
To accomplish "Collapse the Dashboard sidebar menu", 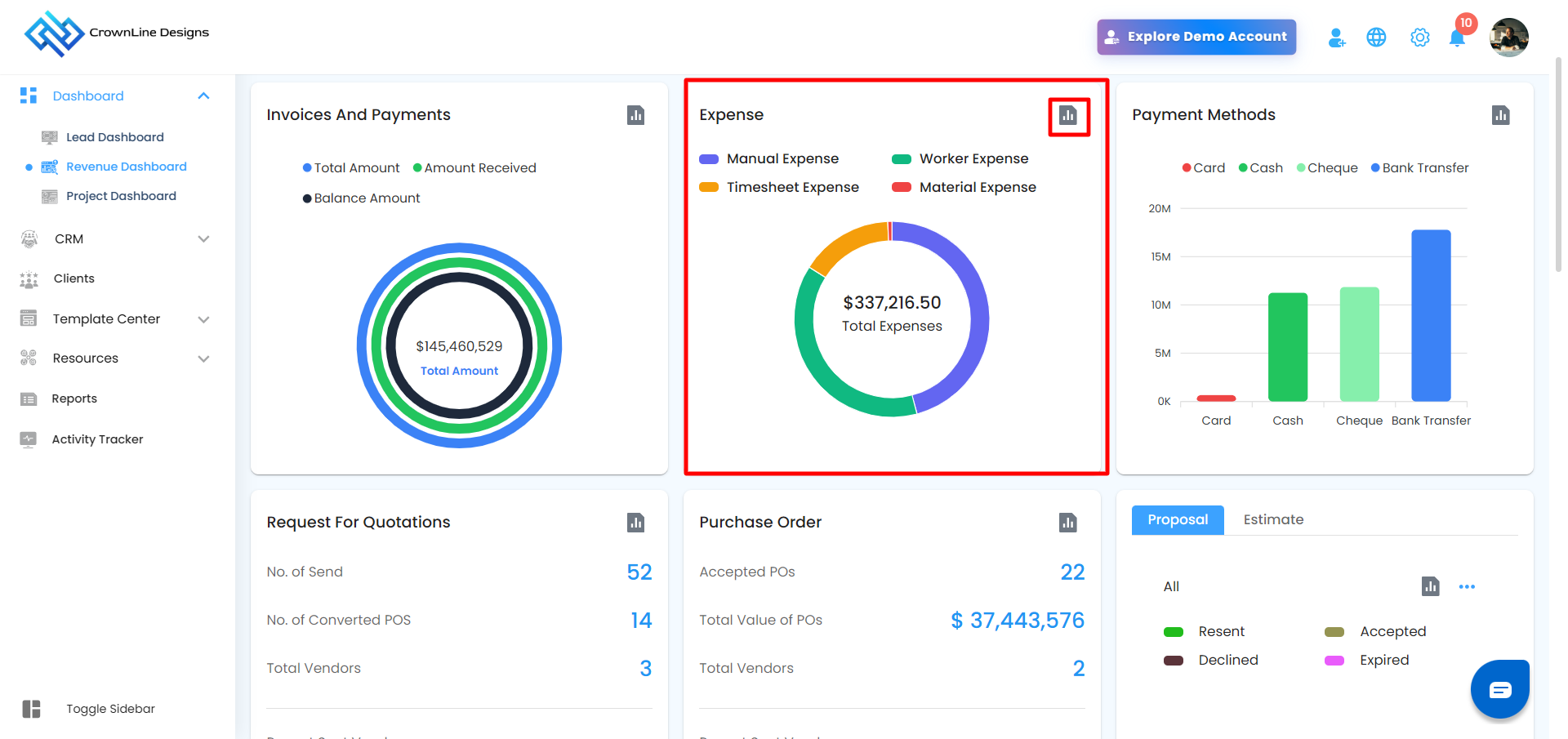I will [x=203, y=96].
